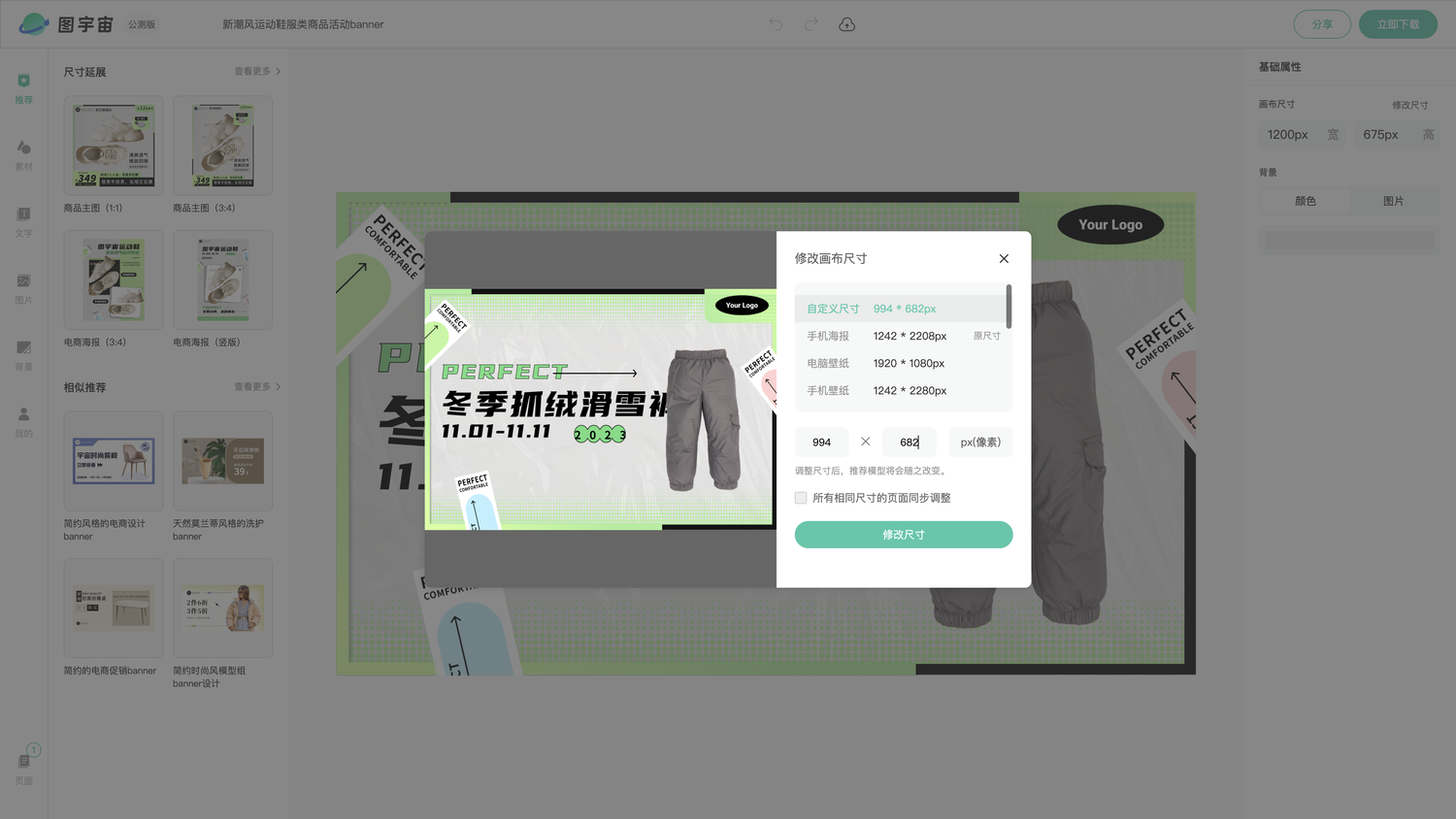The height and width of the screenshot is (819, 1456).
Task: Click the background color bar in properties
Action: pyautogui.click(x=1349, y=239)
